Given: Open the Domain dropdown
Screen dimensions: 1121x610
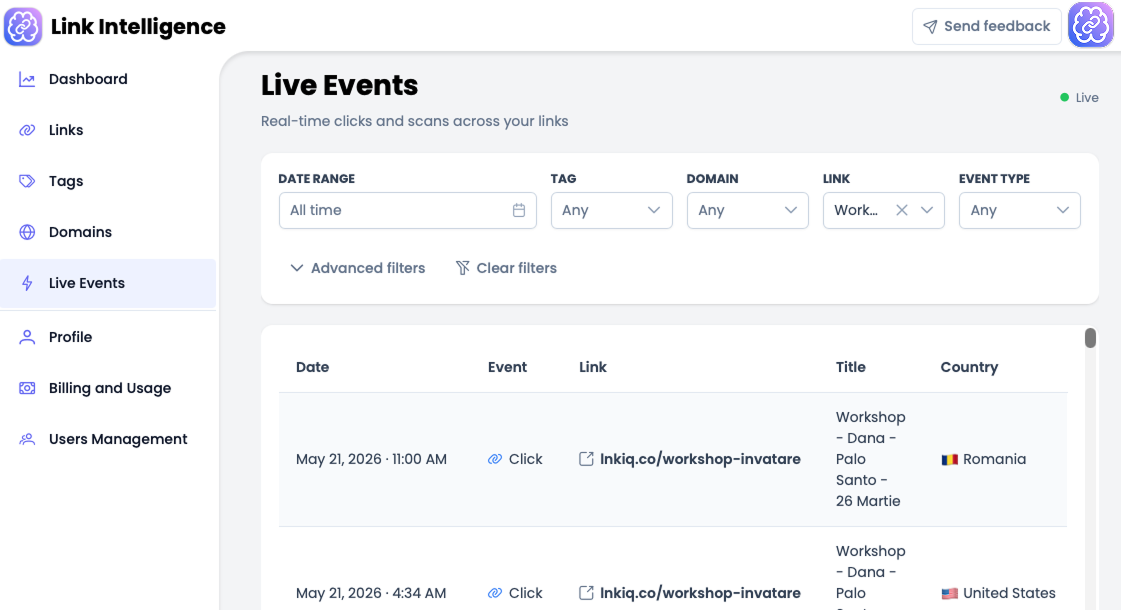Looking at the screenshot, I should coord(747,210).
